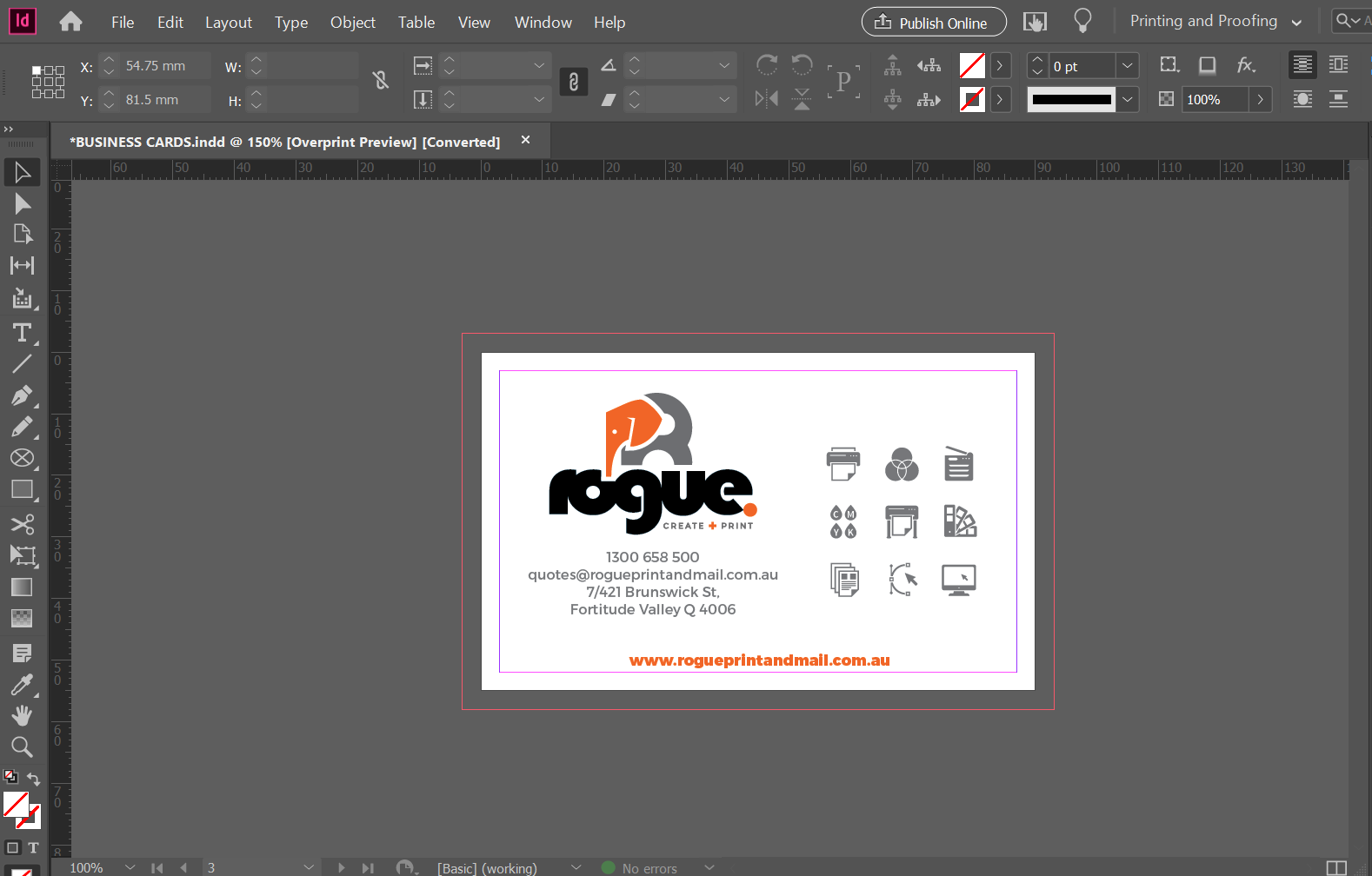The image size is (1372, 876).
Task: Select the Page tool
Action: (x=23, y=234)
